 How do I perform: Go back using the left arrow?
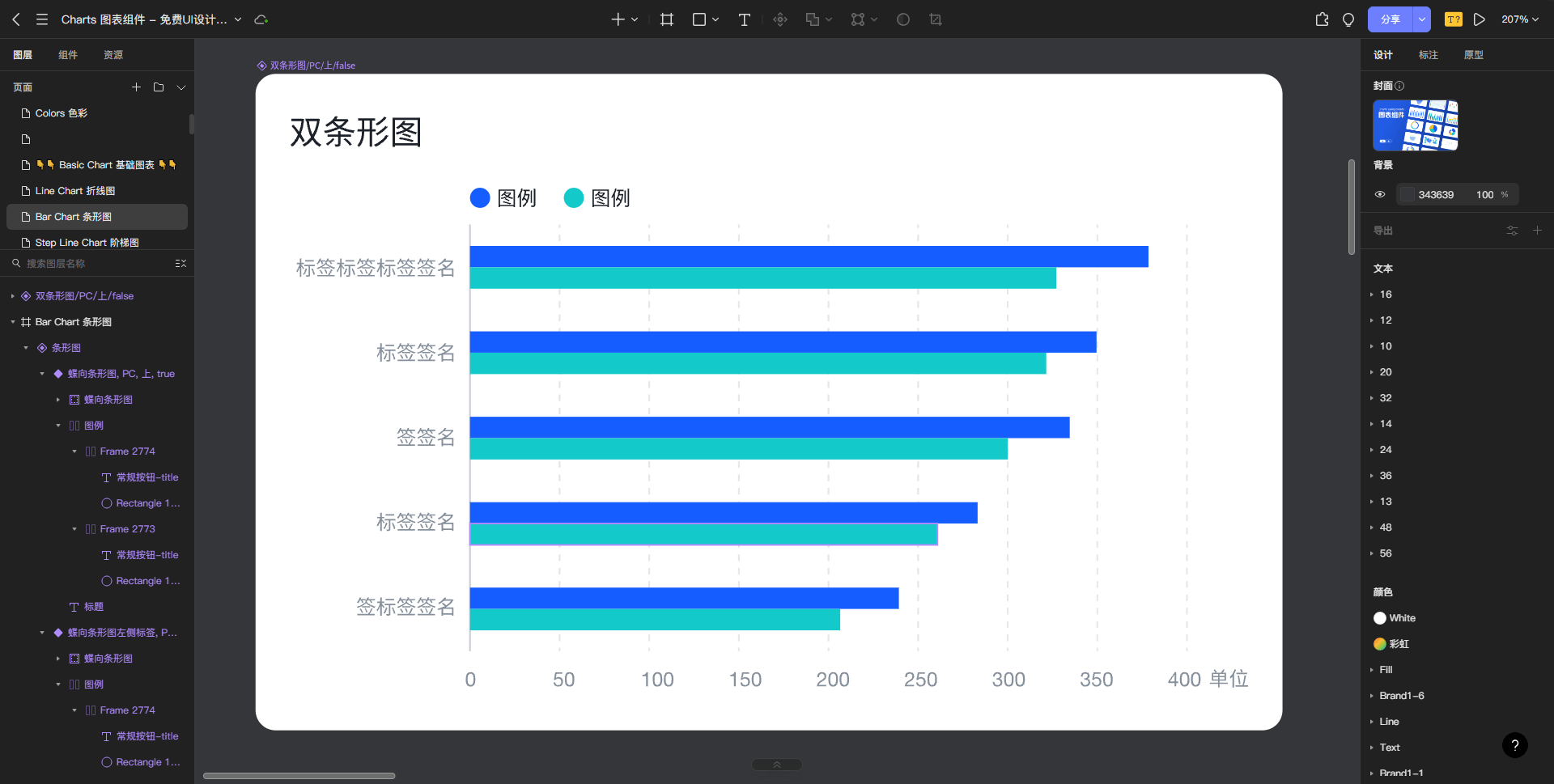16,19
